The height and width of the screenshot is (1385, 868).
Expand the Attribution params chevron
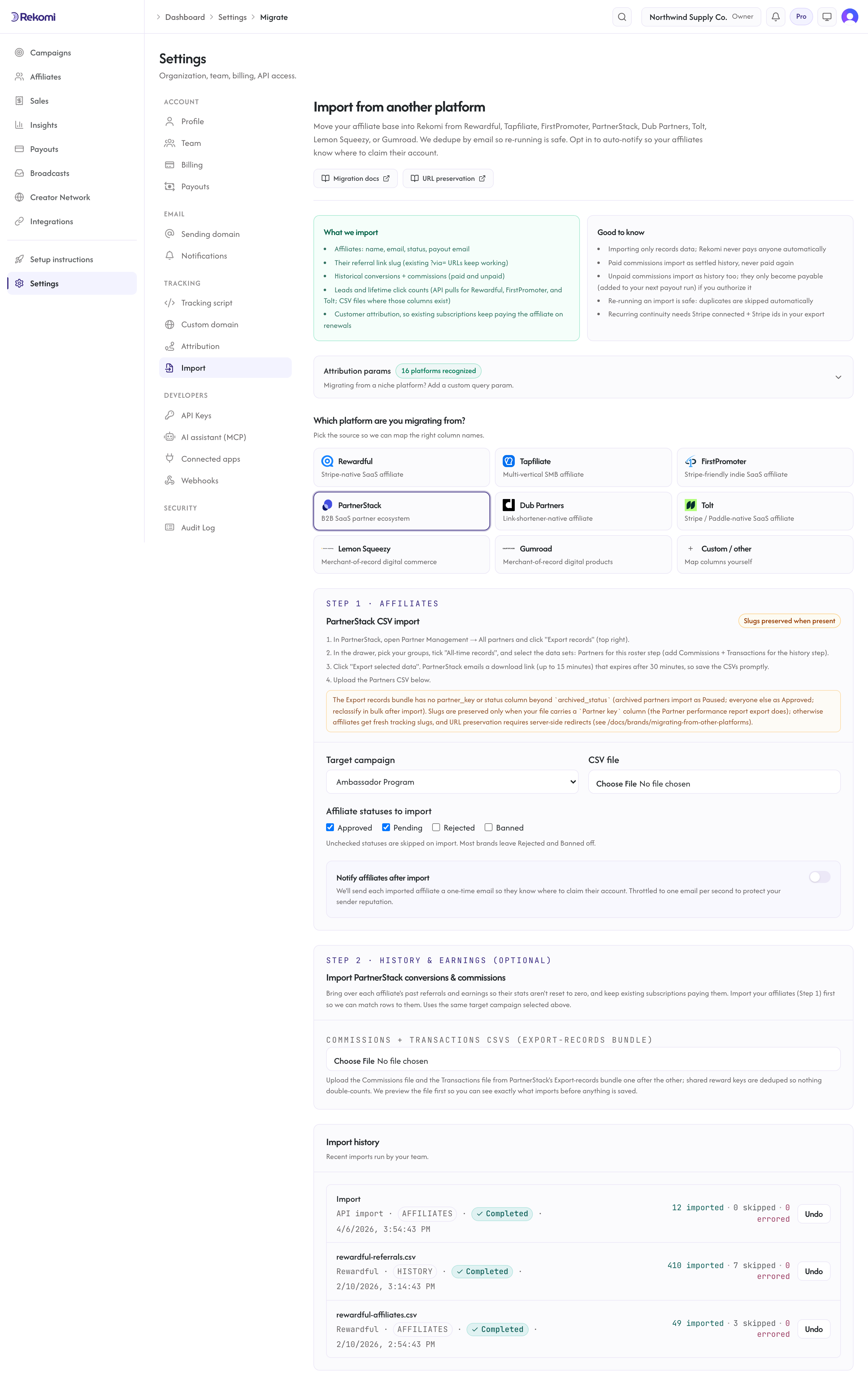(838, 377)
